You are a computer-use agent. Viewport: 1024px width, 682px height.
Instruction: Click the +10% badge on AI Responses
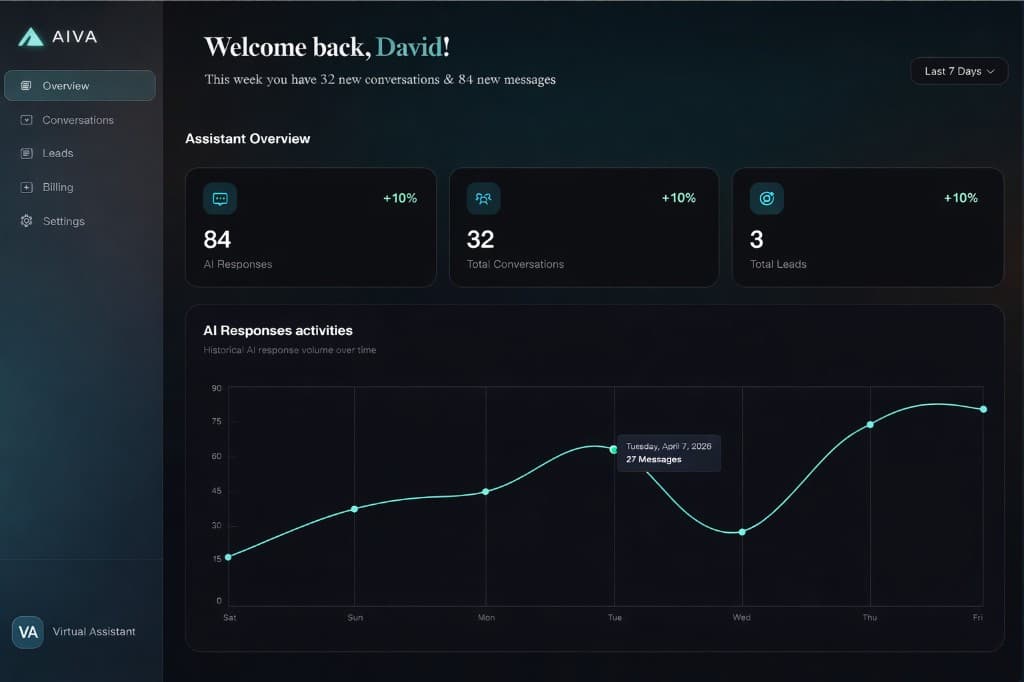point(400,198)
